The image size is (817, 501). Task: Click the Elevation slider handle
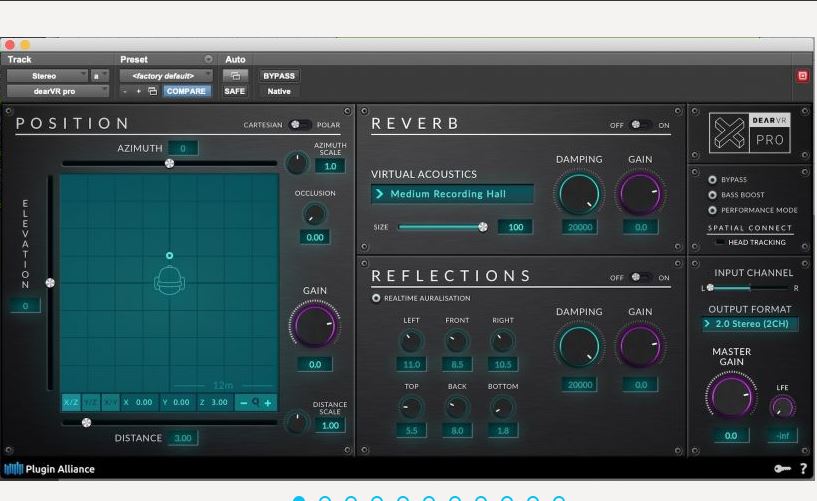coord(50,283)
